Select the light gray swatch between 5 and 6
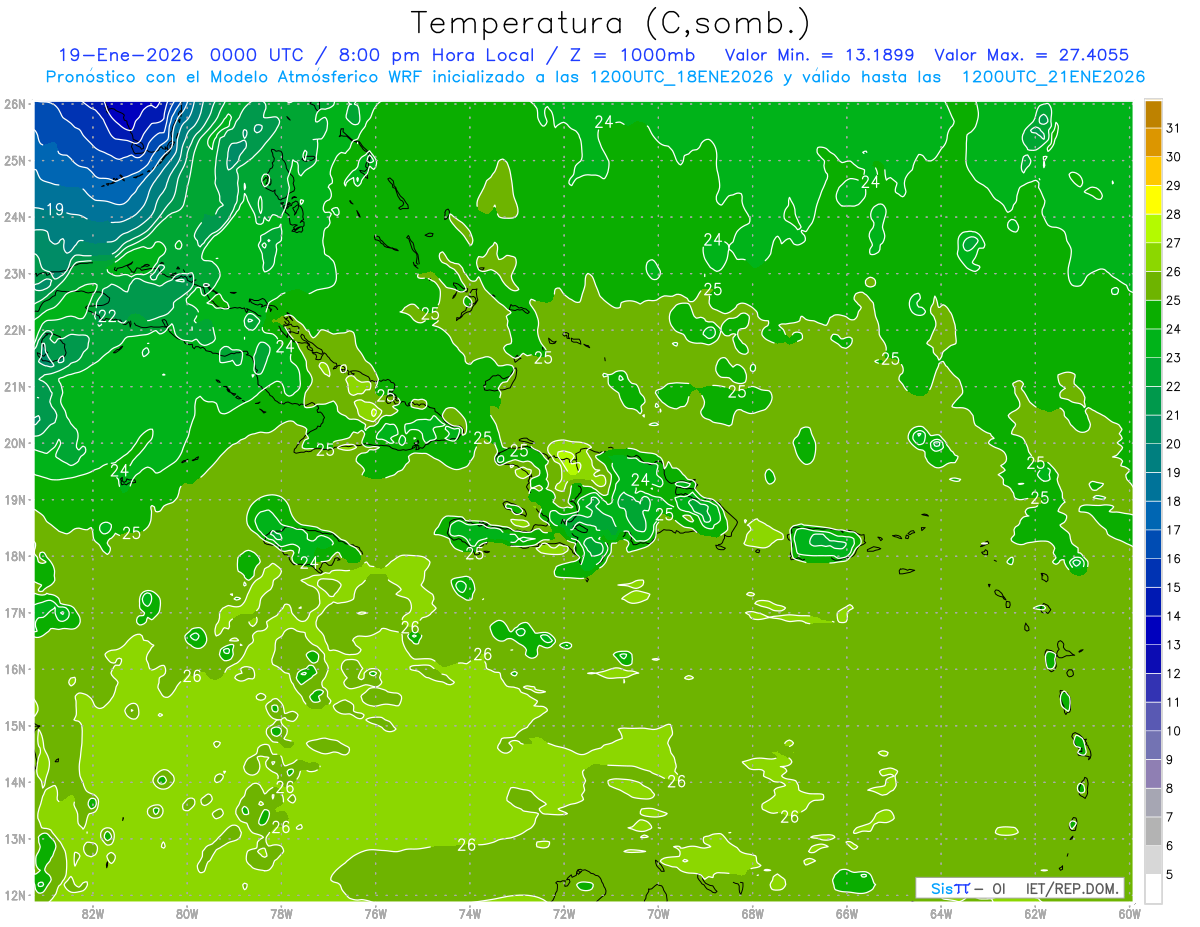Image resolution: width=1200 pixels, height=927 pixels. (1153, 859)
